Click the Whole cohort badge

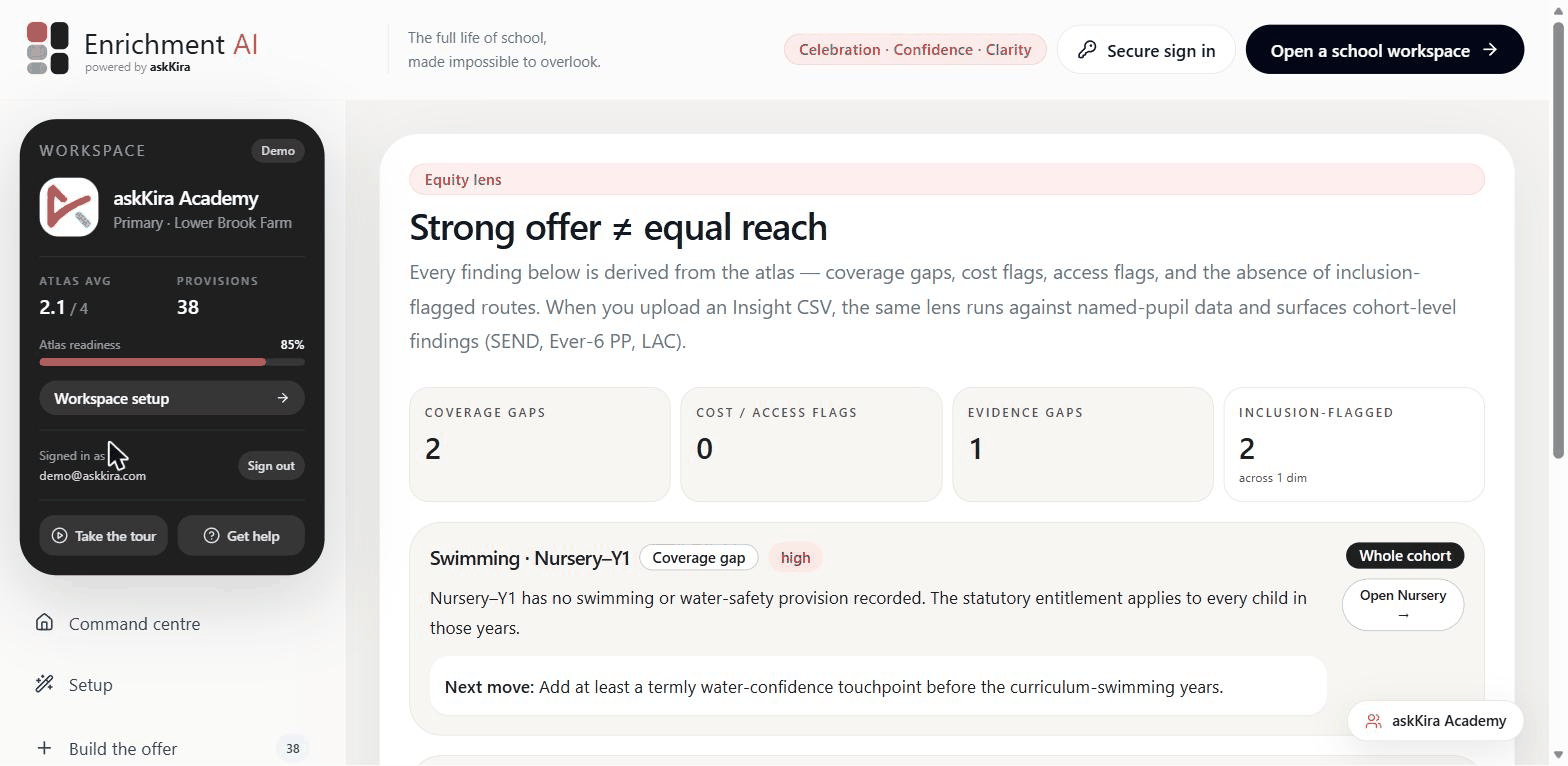pyautogui.click(x=1405, y=556)
